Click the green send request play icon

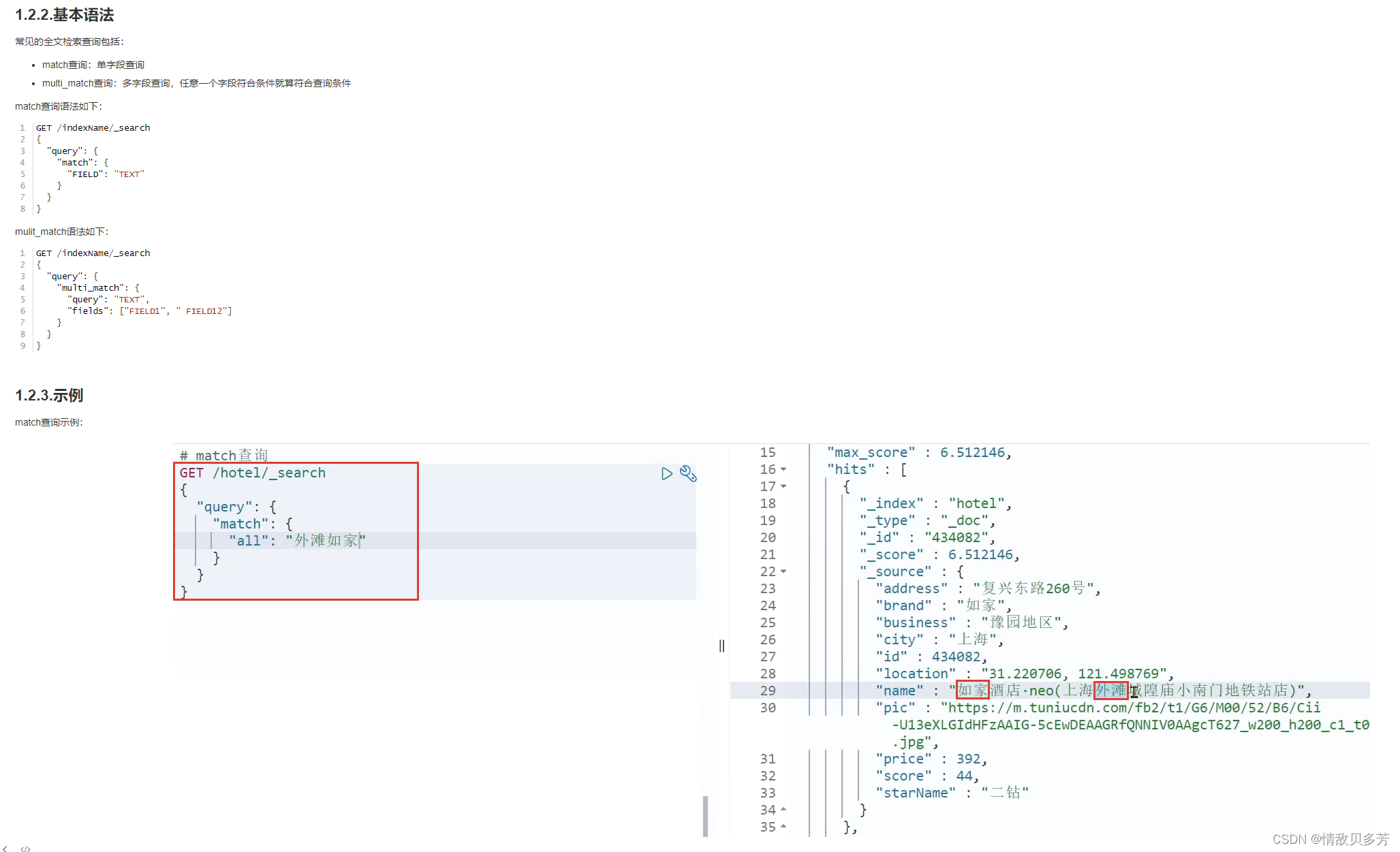click(x=666, y=473)
